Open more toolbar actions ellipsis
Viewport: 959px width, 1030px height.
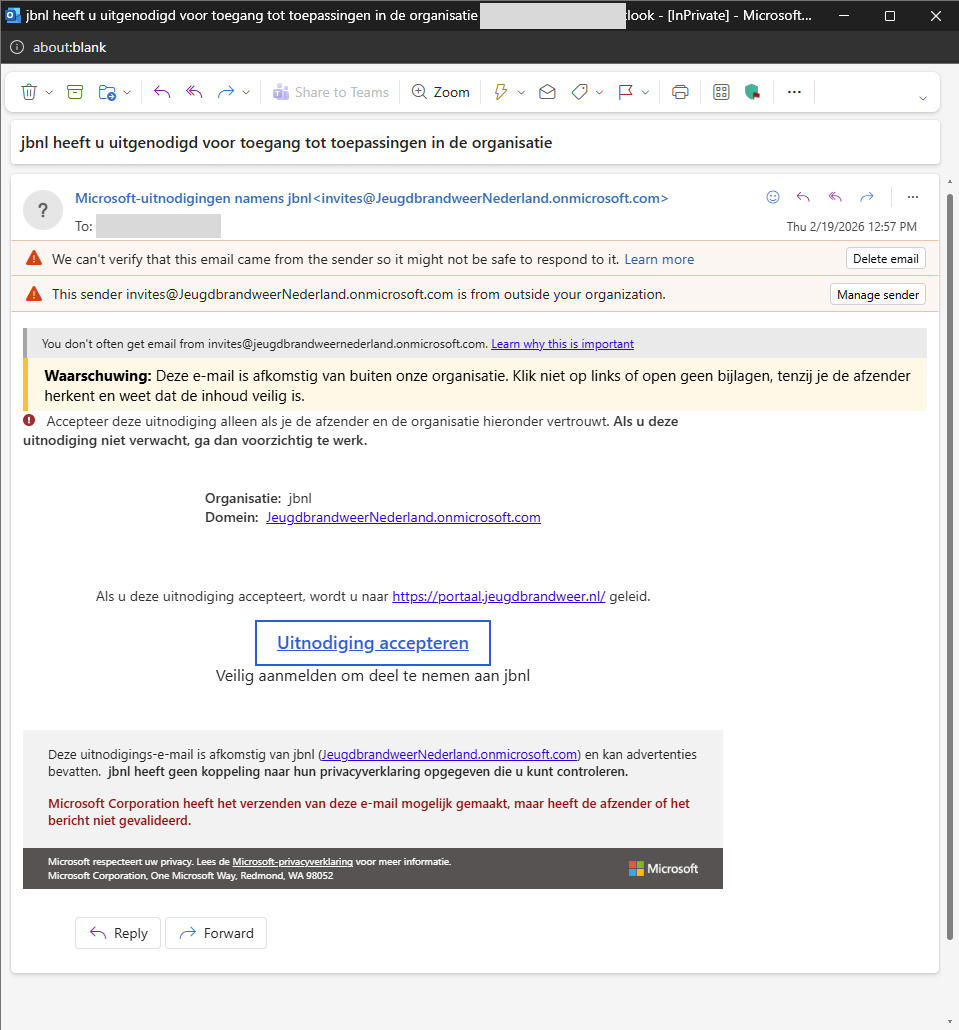click(x=794, y=92)
